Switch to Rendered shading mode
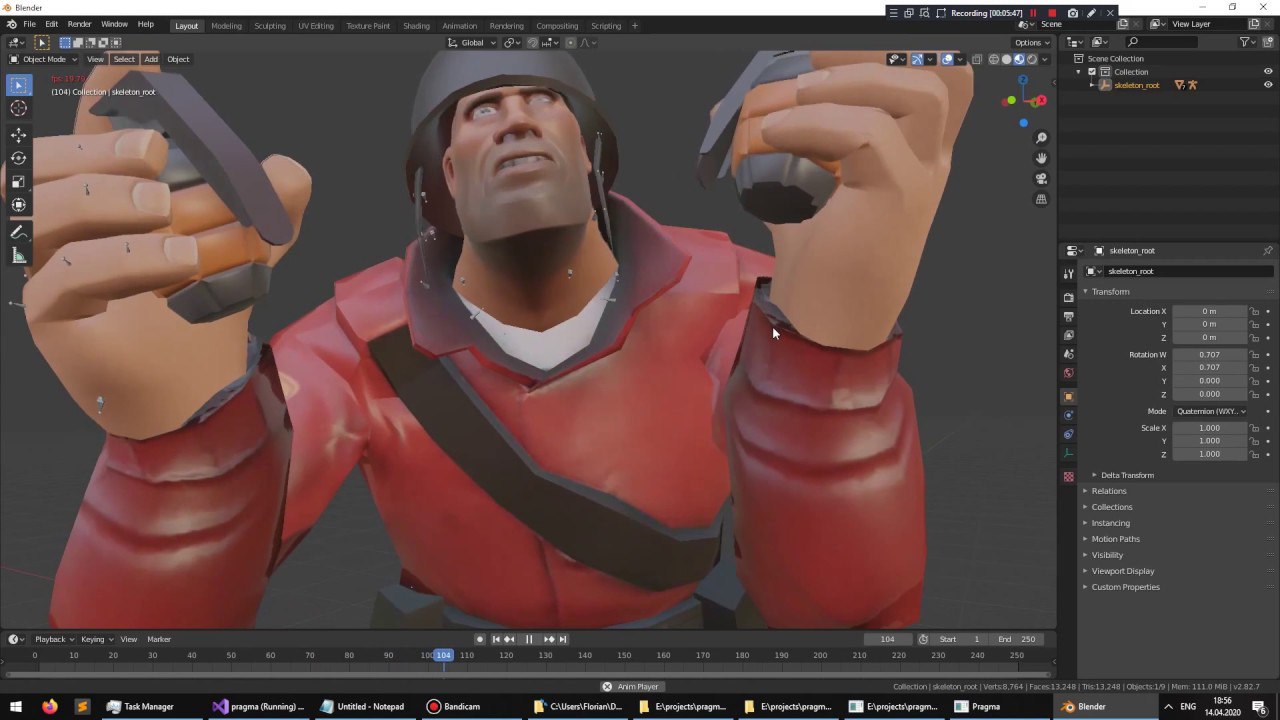This screenshot has width=1280, height=720. pos(1032,59)
